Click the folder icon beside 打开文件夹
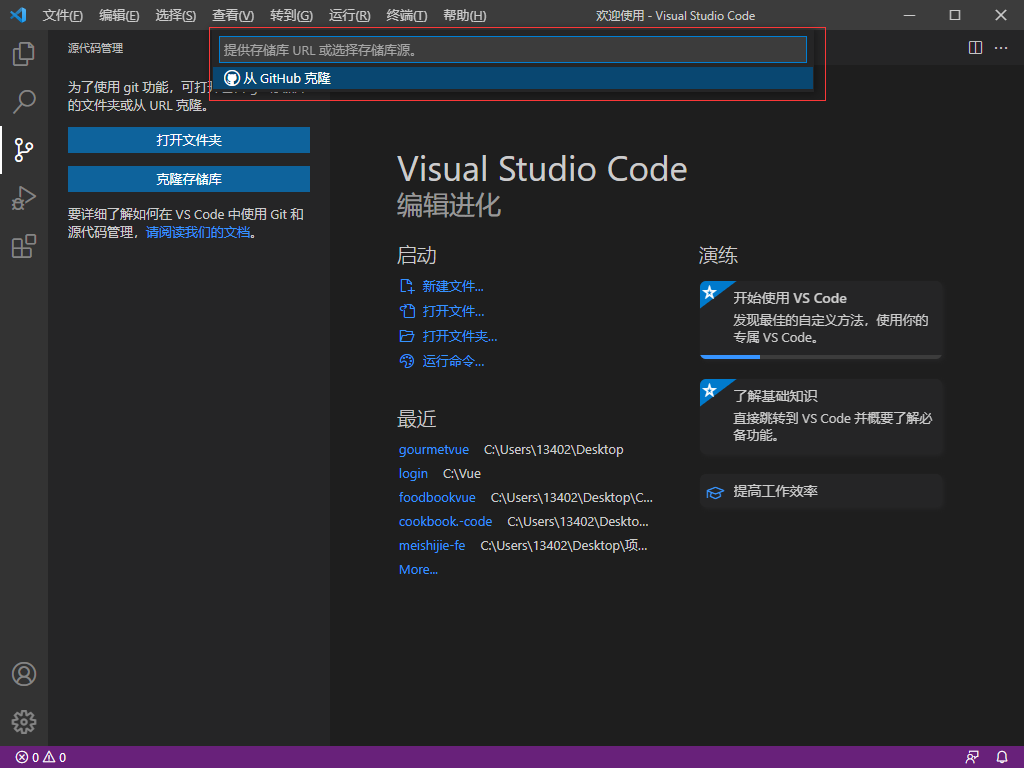Image resolution: width=1024 pixels, height=768 pixels. pos(407,336)
